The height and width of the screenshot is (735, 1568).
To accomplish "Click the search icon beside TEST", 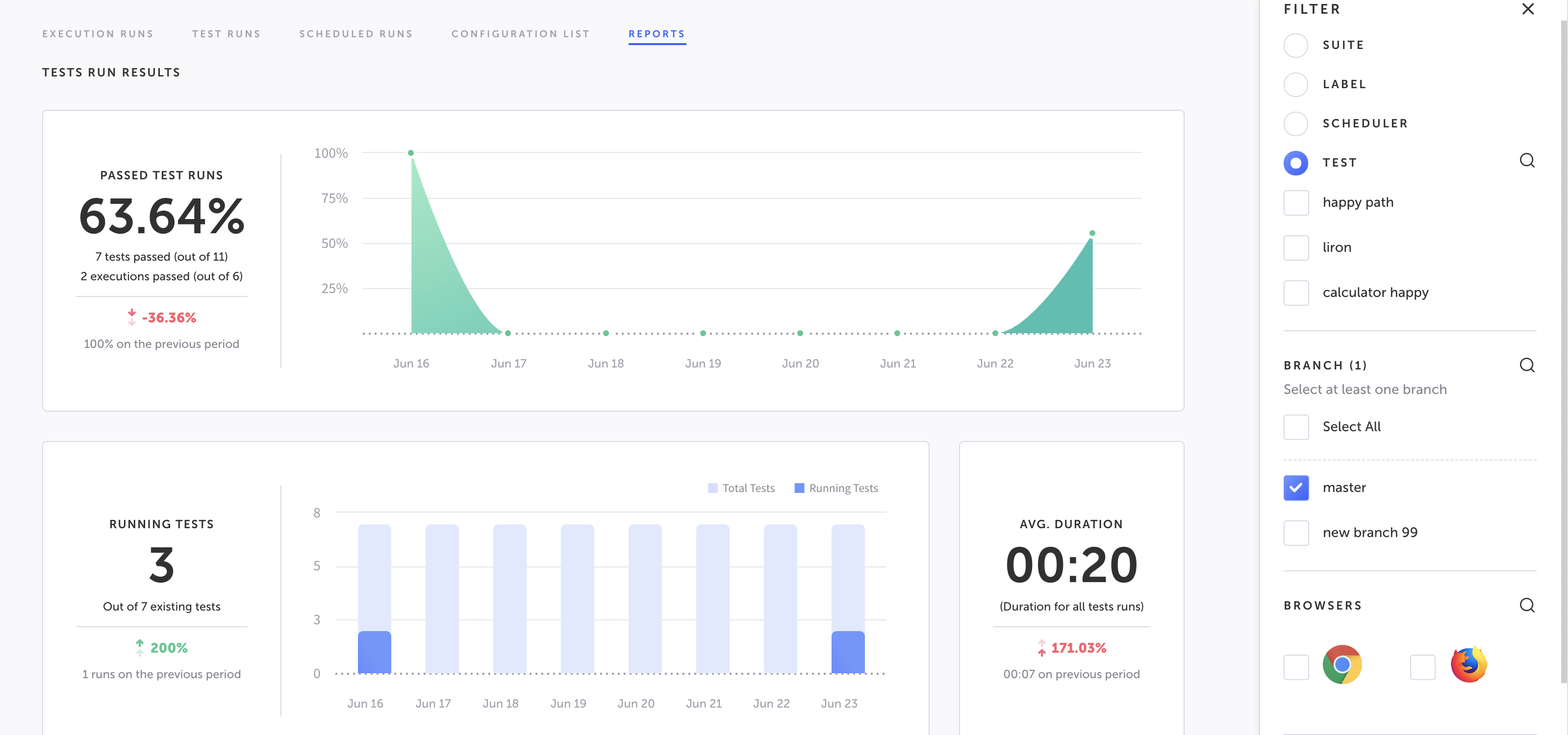I will [x=1527, y=161].
